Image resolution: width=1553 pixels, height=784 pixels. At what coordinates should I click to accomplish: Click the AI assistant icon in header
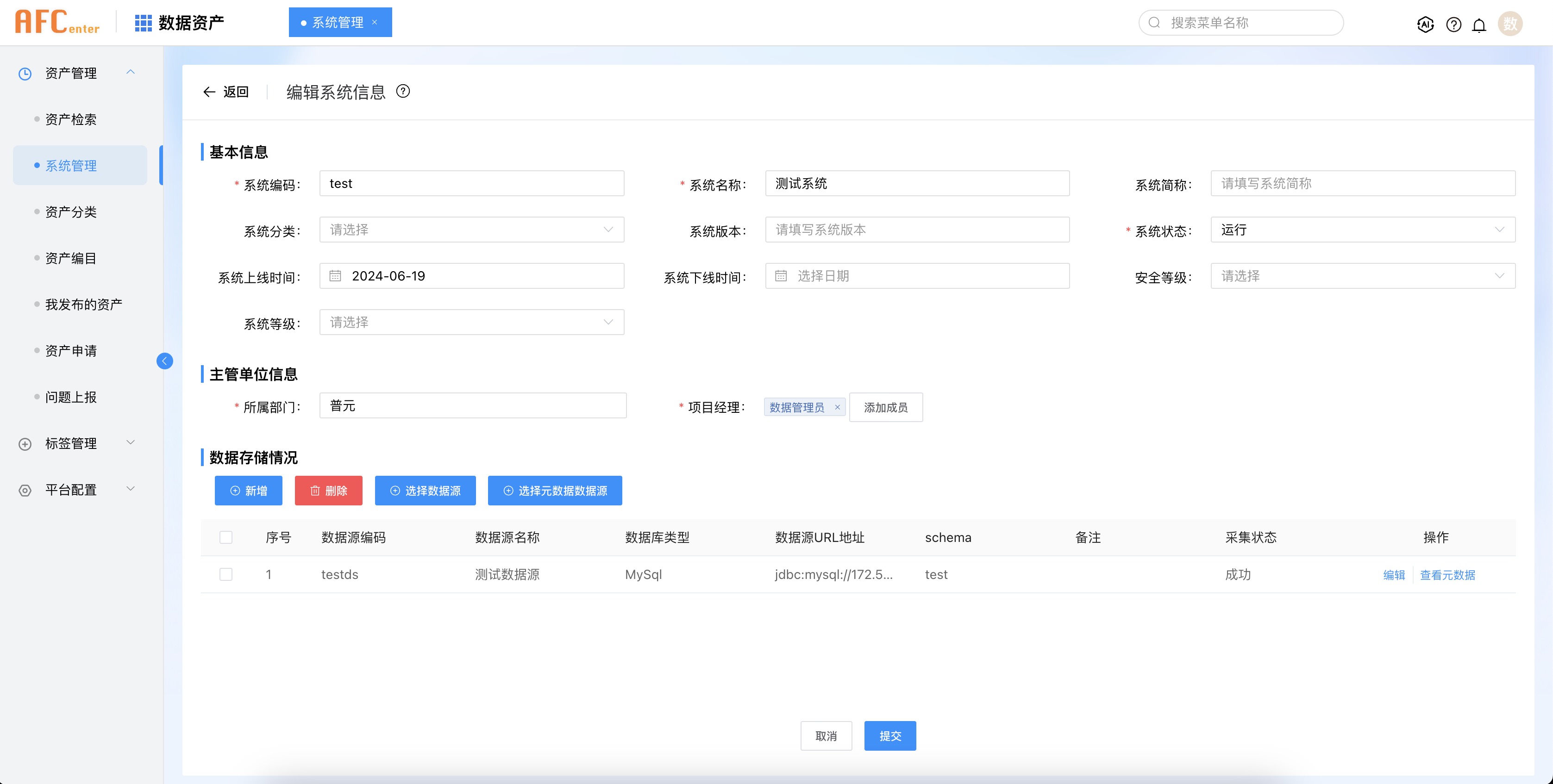[1425, 24]
